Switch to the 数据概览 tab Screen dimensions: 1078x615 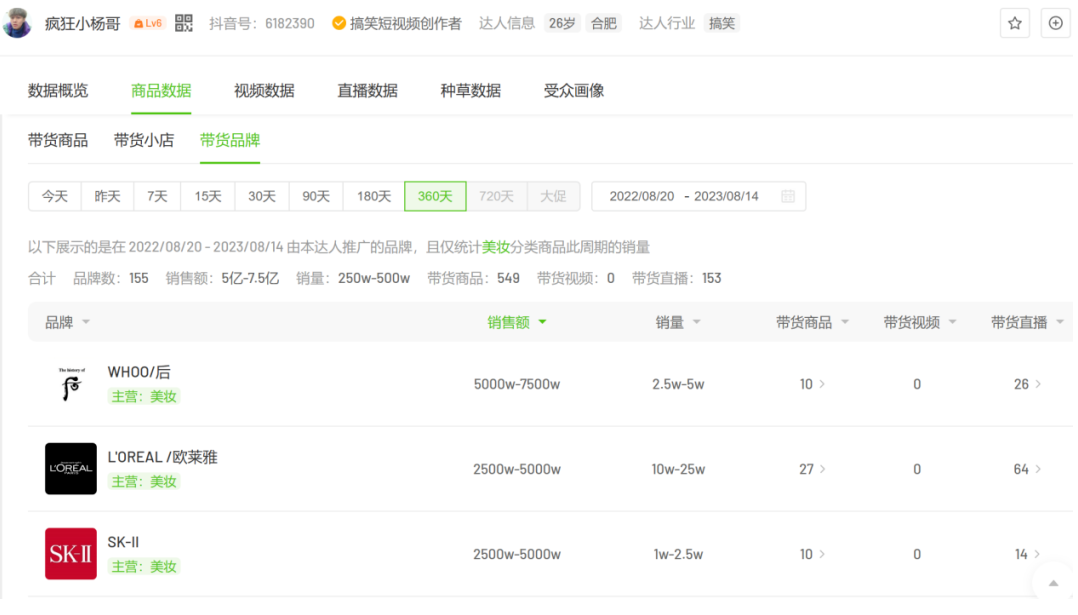[58, 91]
